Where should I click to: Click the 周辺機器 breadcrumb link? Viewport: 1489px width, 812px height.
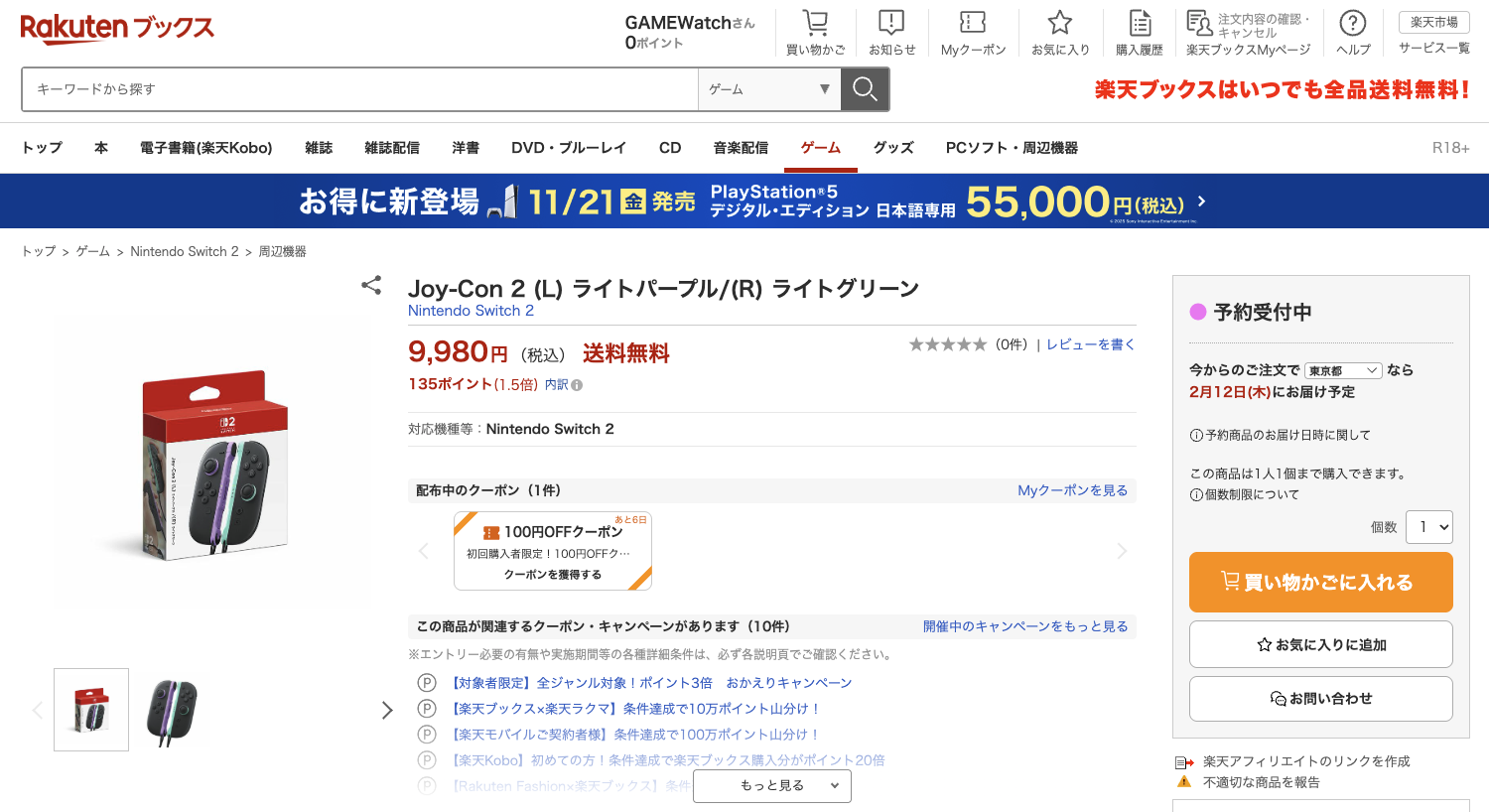[x=282, y=252]
